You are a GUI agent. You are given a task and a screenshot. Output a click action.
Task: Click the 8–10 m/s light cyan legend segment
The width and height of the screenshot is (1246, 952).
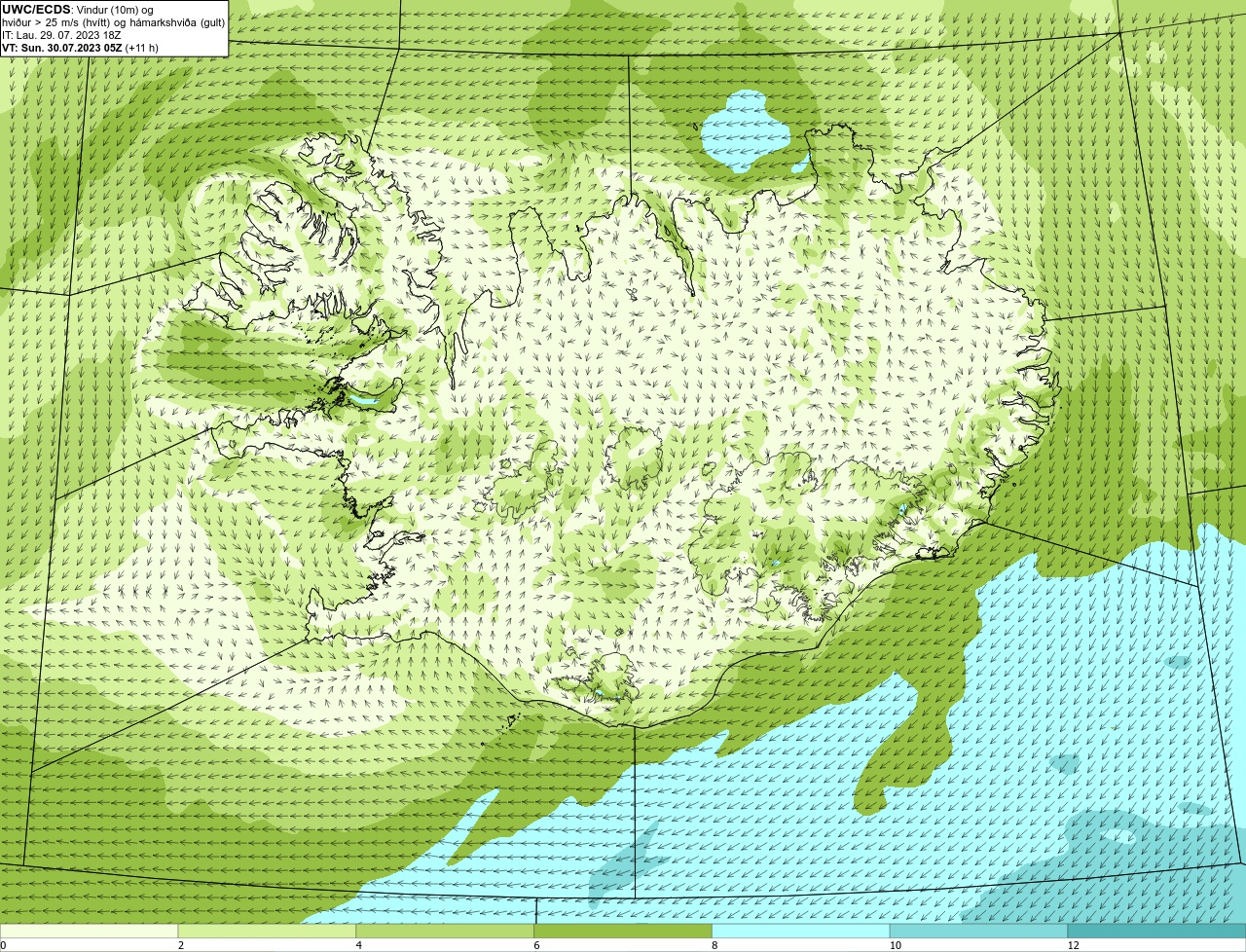pos(801,932)
